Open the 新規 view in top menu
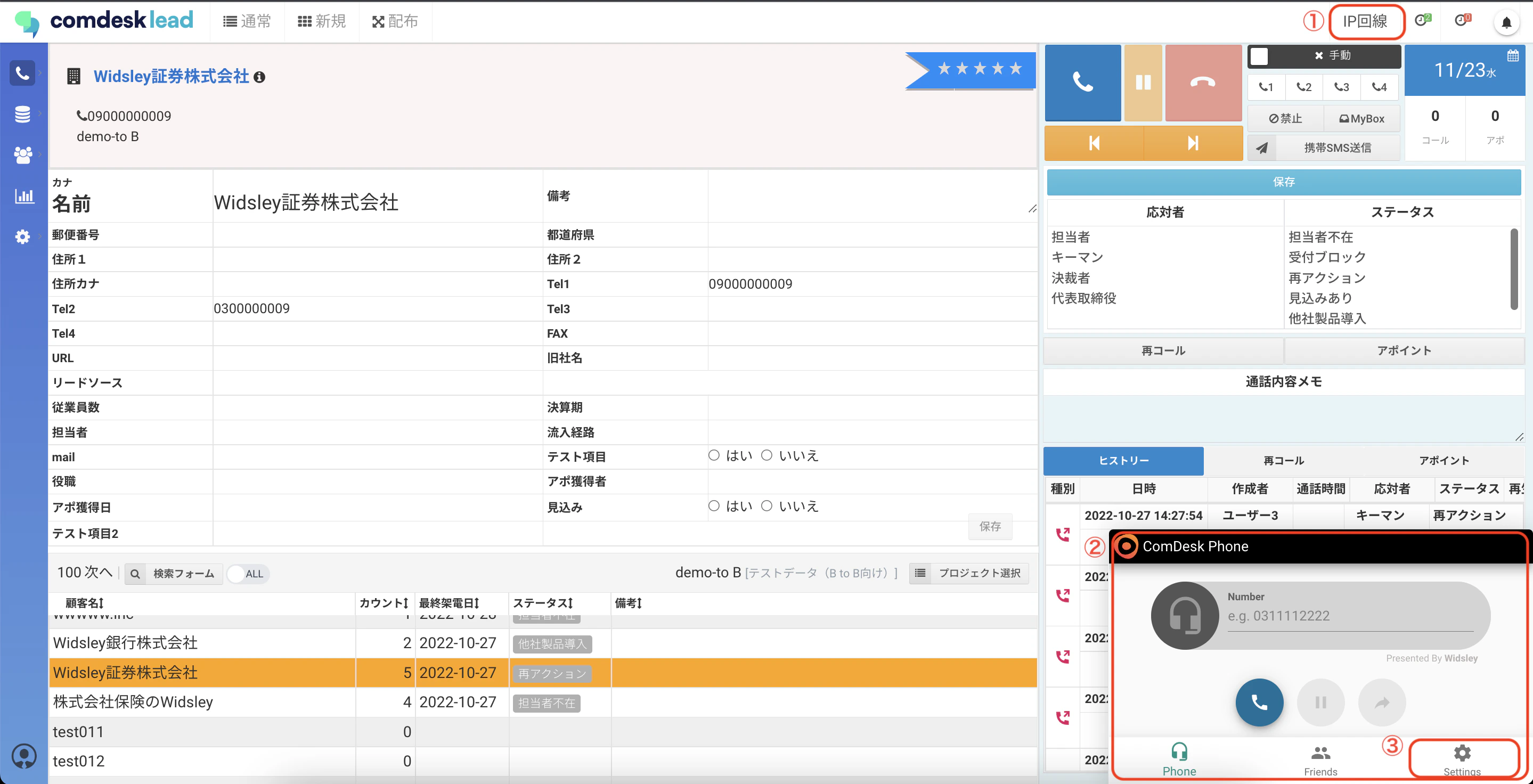Screen dimensions: 1533x784 [x=322, y=21]
